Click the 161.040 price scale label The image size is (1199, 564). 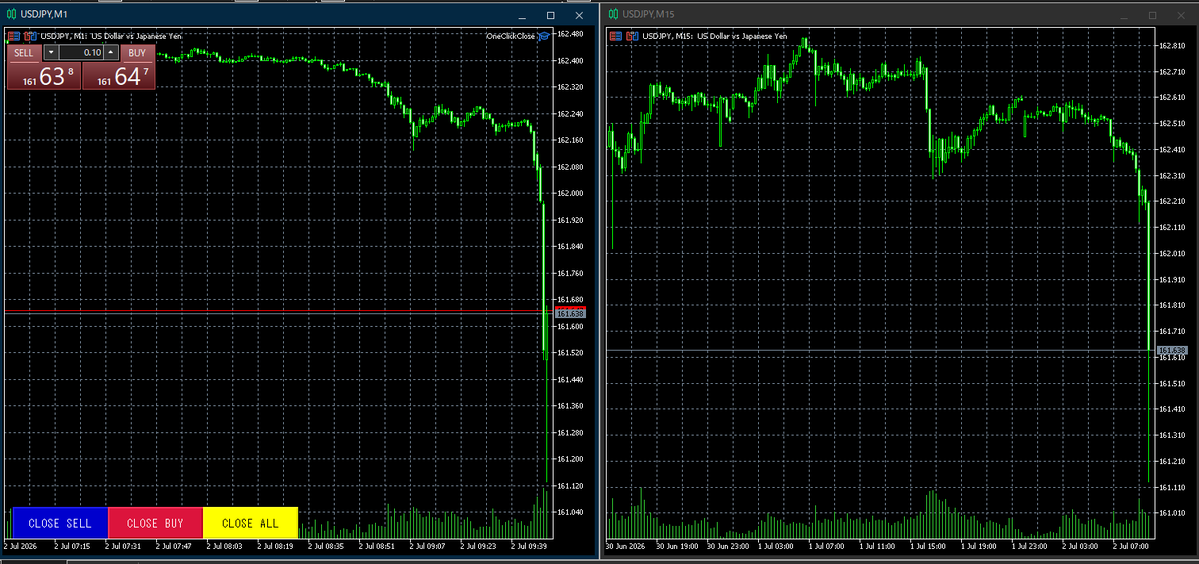[571, 512]
